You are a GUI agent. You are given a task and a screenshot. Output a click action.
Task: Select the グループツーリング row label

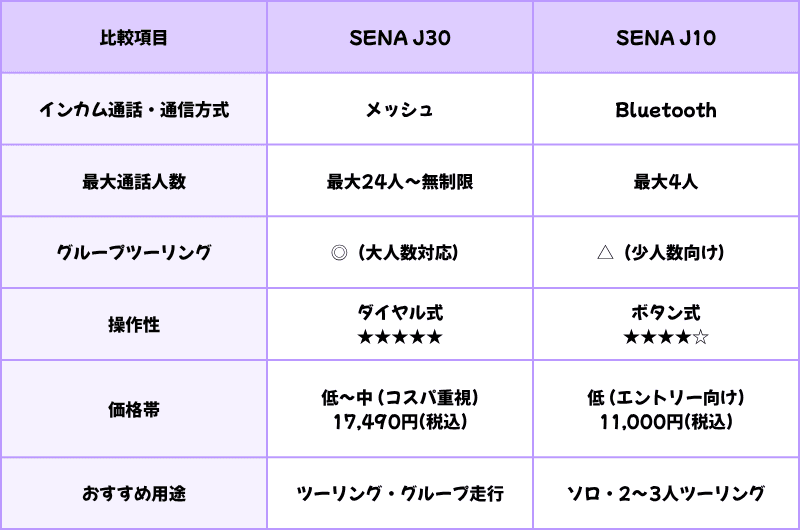click(x=133, y=253)
